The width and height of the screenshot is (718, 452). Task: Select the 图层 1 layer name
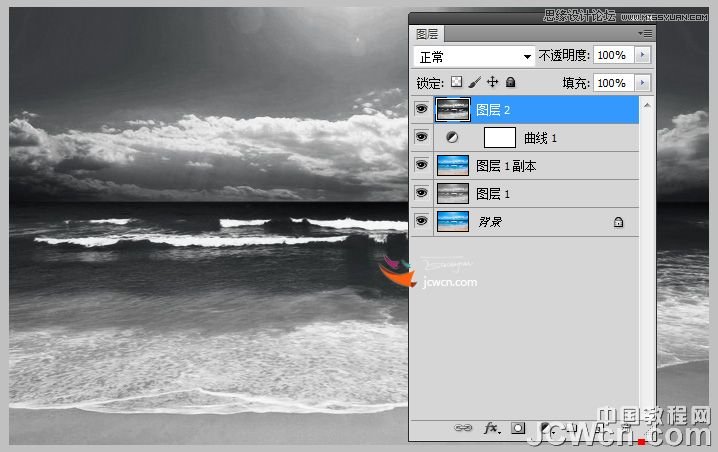click(x=493, y=194)
